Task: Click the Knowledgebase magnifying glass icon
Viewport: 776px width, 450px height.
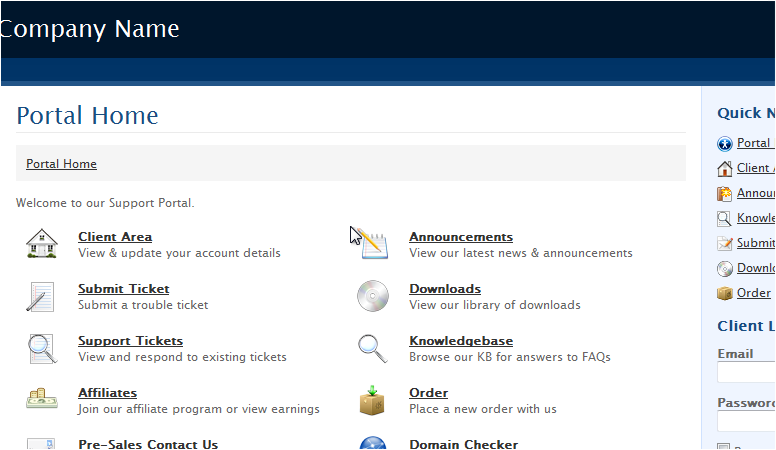Action: pyautogui.click(x=373, y=349)
